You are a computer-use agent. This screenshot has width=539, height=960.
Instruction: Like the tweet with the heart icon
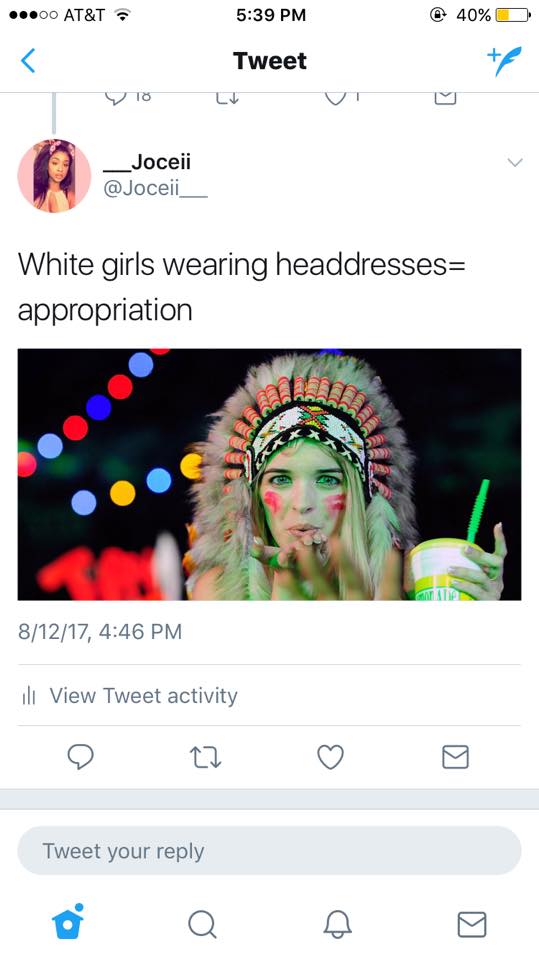[330, 757]
